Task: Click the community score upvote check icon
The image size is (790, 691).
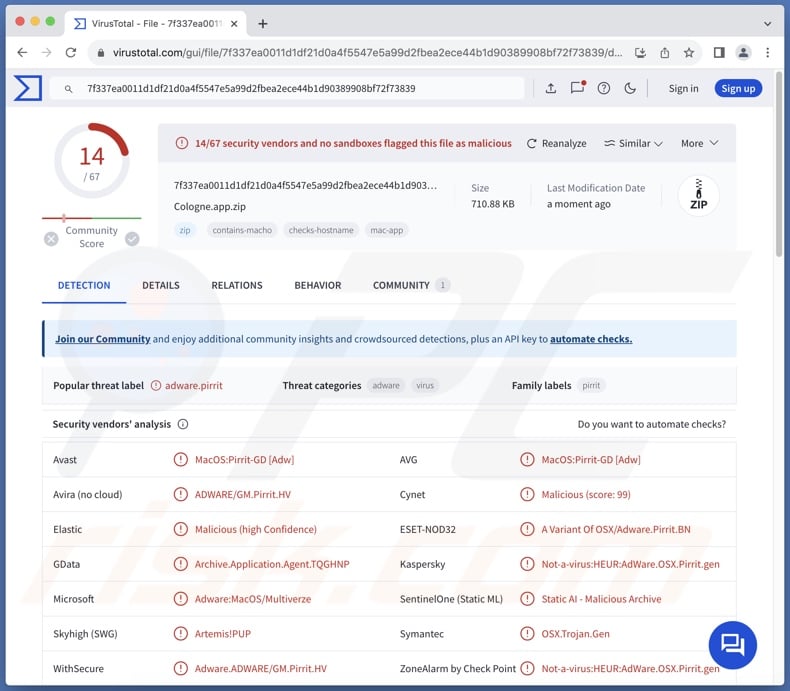Action: point(133,239)
